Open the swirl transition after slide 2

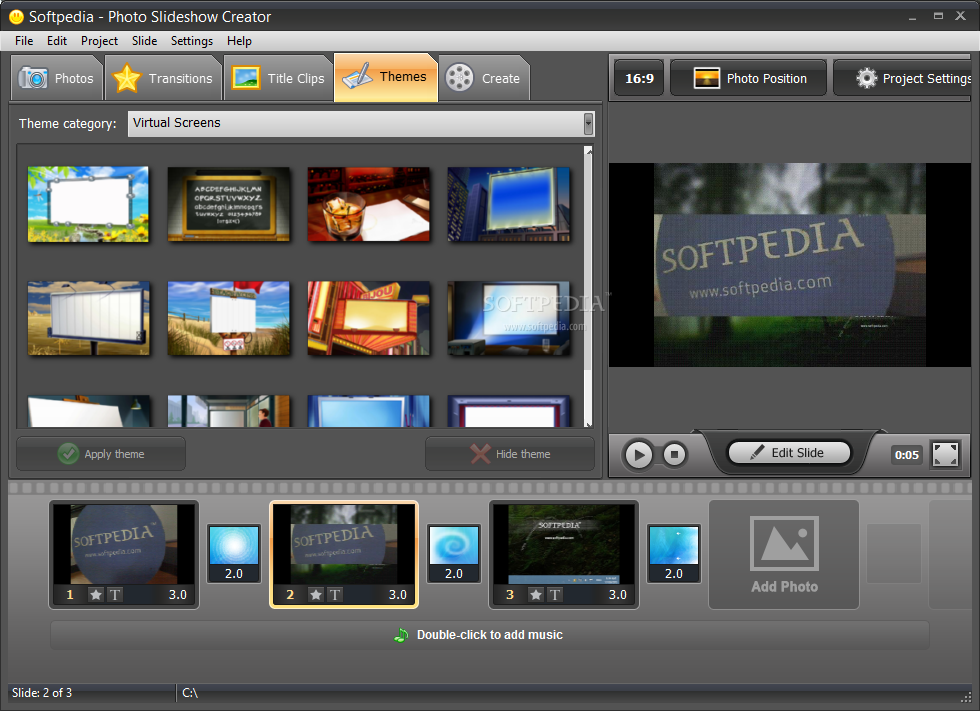(454, 554)
